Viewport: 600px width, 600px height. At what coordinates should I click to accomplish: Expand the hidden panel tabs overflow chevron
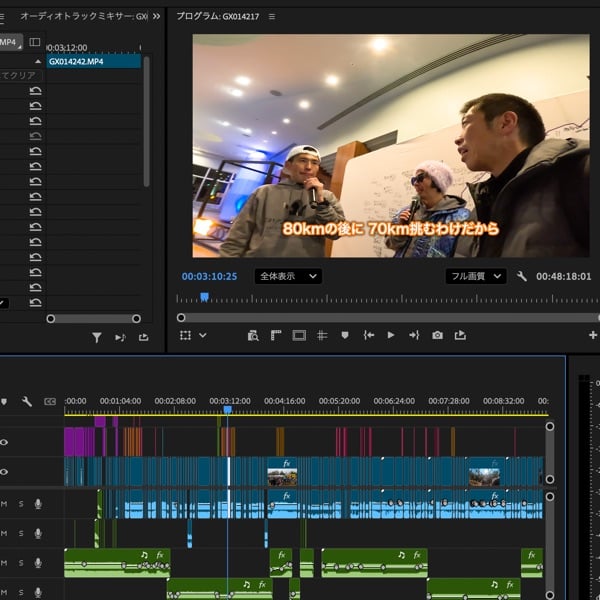[155, 17]
